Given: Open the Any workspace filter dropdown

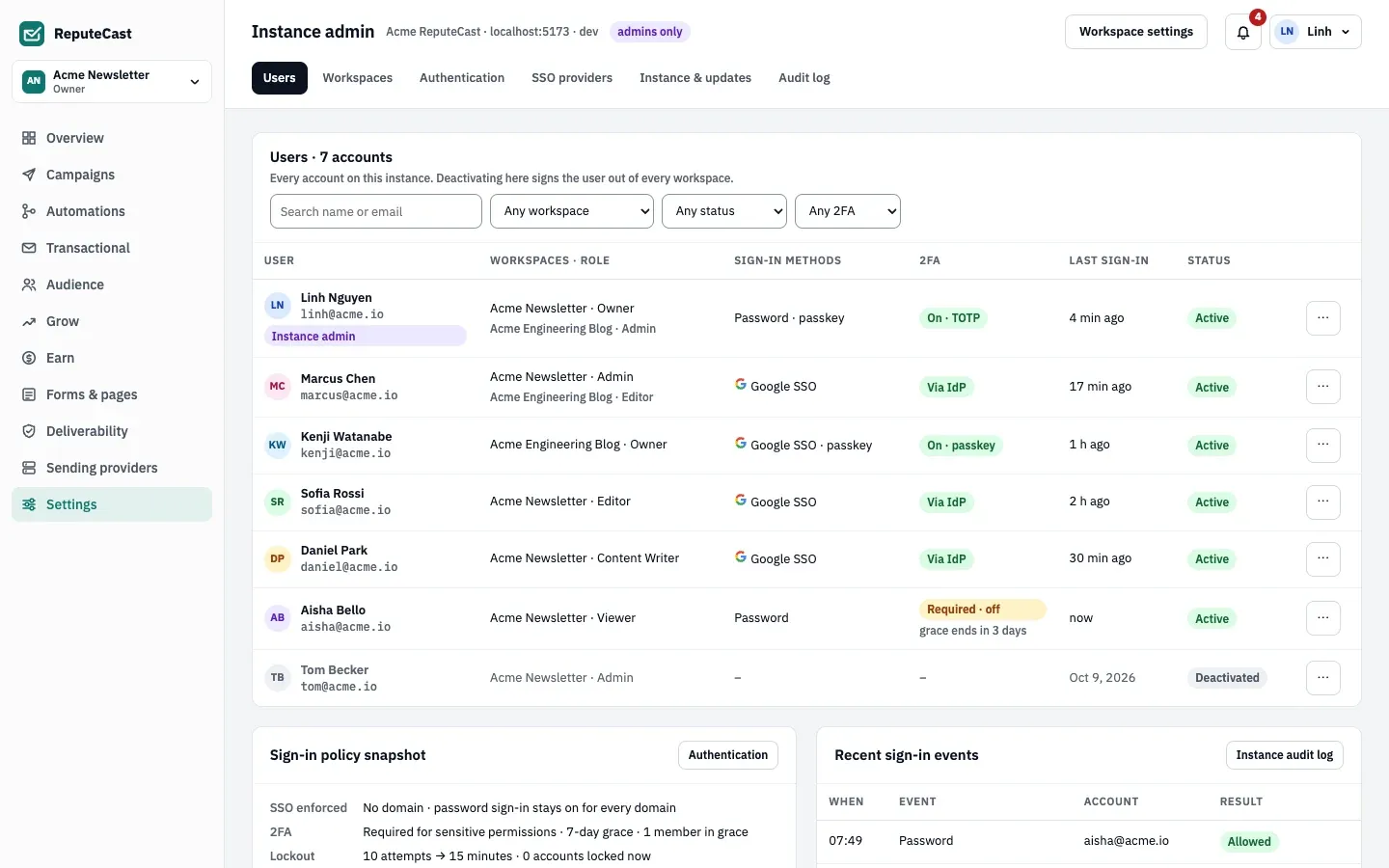Looking at the screenshot, I should pos(572,211).
